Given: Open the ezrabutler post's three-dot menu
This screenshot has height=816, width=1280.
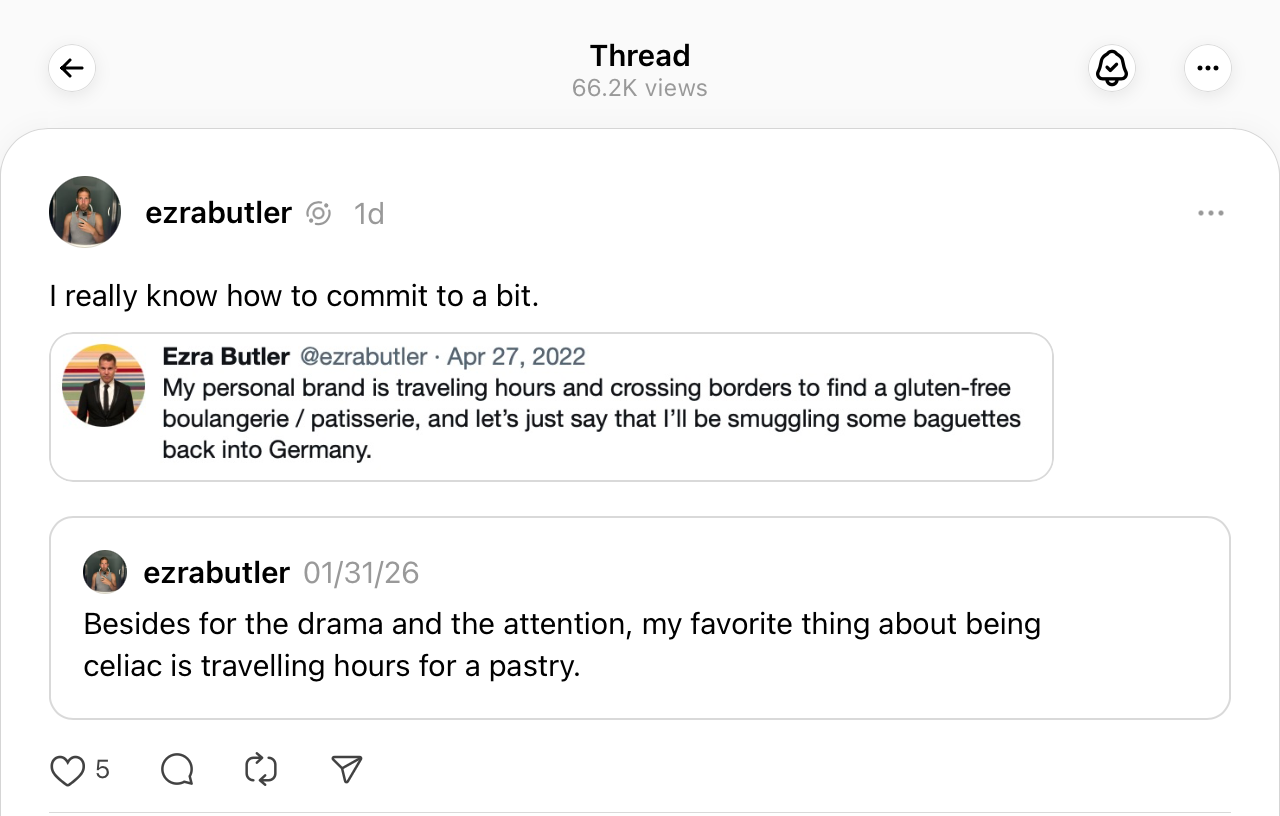Looking at the screenshot, I should (1210, 213).
